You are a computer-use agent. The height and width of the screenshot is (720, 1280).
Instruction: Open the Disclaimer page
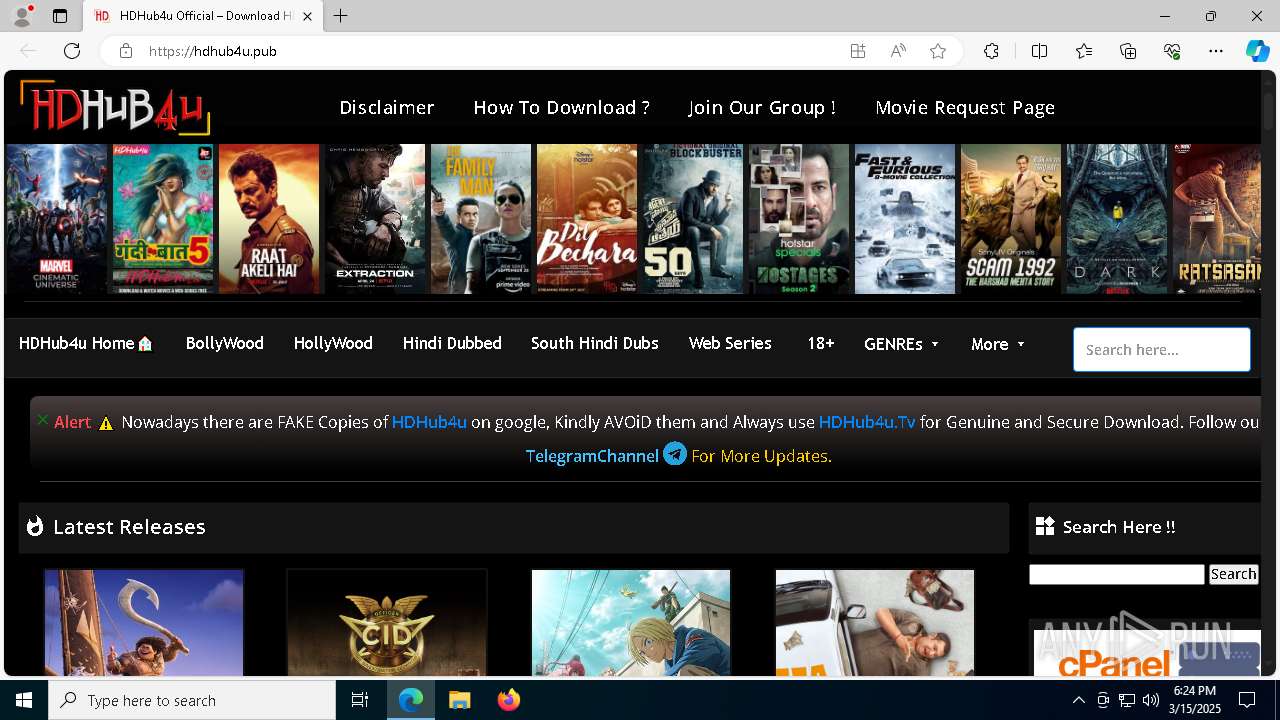(x=387, y=107)
